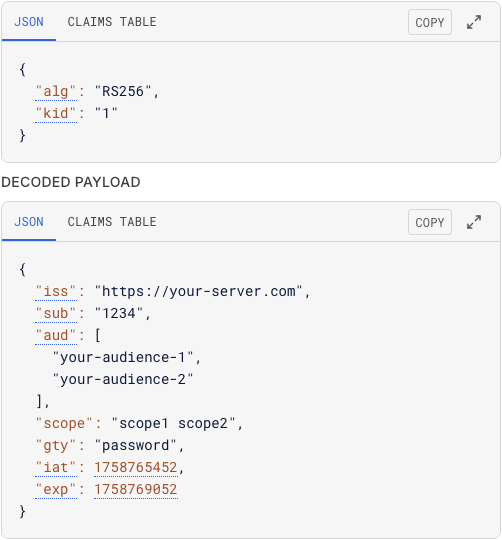Image resolution: width=502 pixels, height=540 pixels.
Task: Copy the decoded payload JSON
Action: [x=430, y=222]
